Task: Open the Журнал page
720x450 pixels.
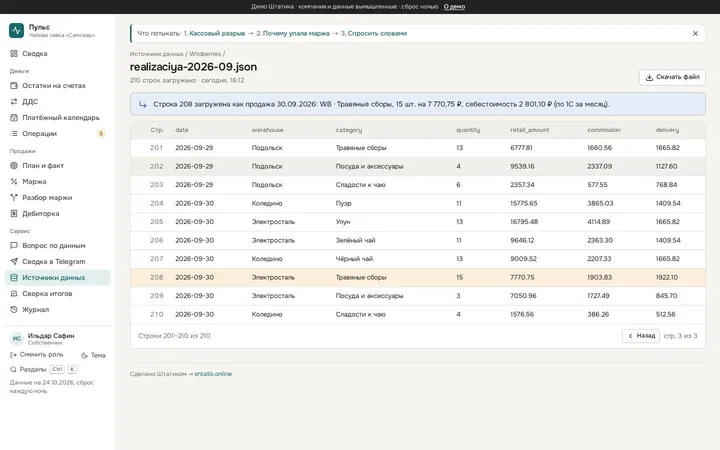Action: [57, 310]
